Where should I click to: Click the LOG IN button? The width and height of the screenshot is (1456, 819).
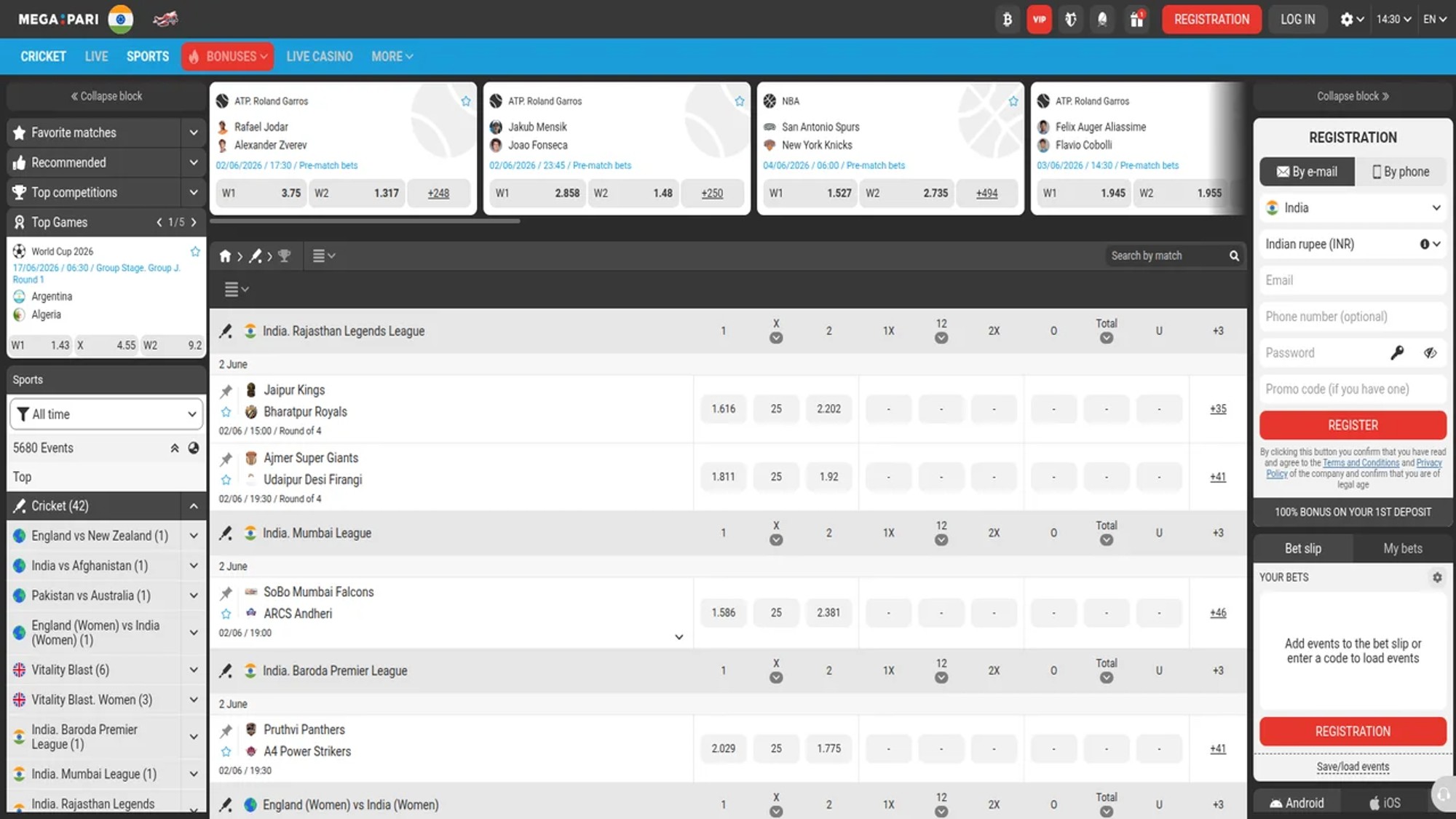click(x=1298, y=20)
